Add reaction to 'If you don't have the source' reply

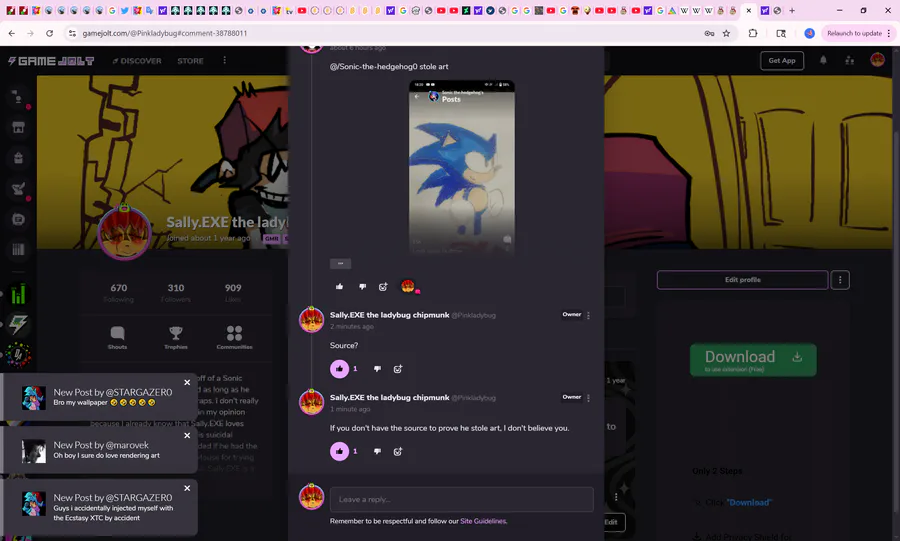tap(398, 452)
